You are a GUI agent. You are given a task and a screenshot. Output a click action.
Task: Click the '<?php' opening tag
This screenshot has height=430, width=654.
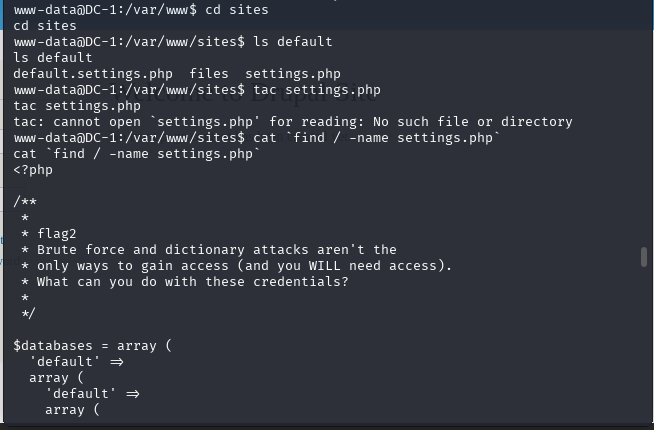coord(33,170)
